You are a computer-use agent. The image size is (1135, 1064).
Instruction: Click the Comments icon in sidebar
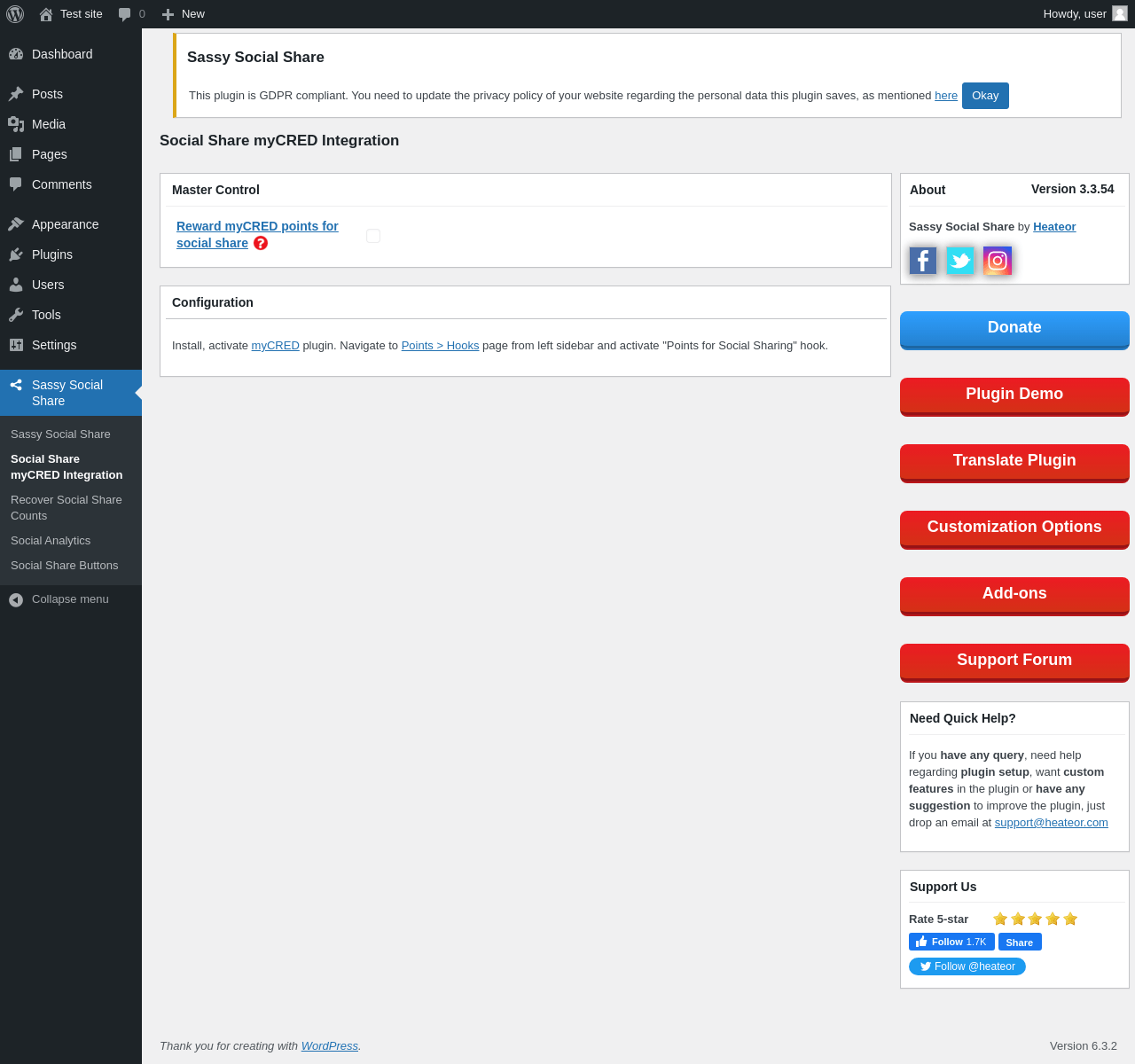[x=16, y=184]
